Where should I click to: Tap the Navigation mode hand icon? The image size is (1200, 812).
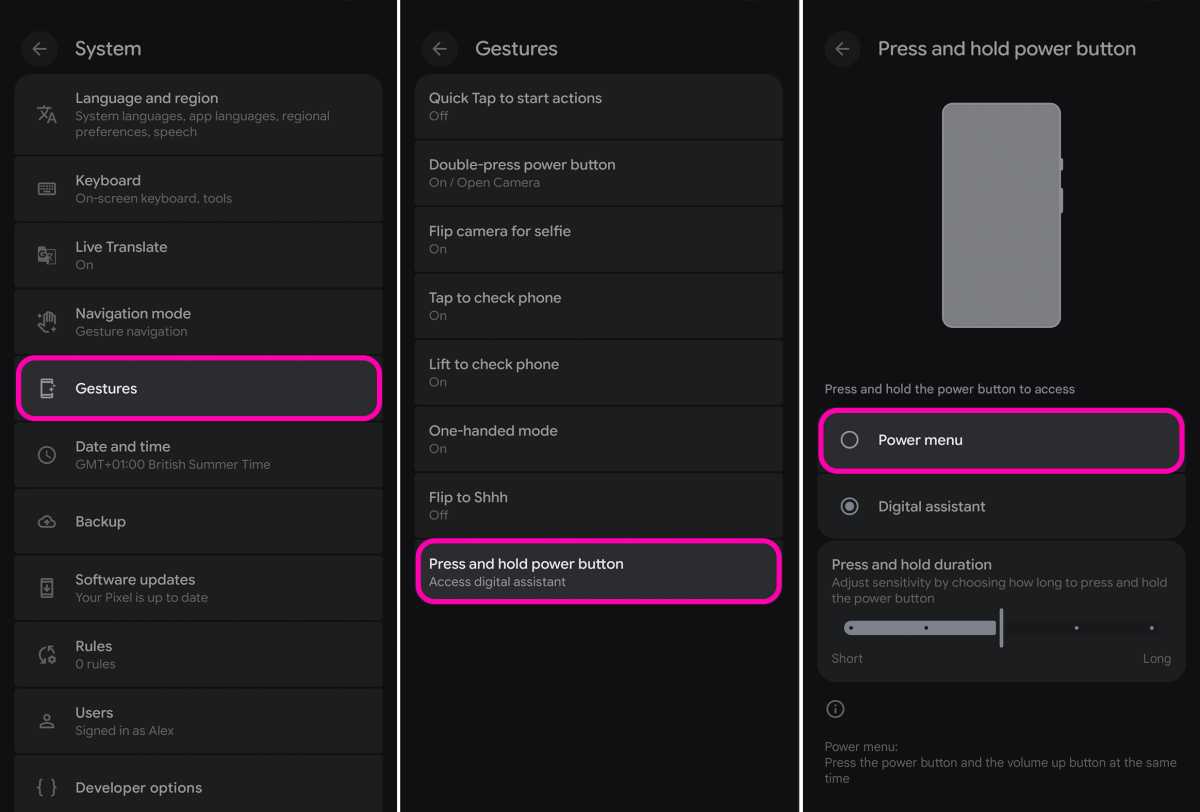coord(47,322)
